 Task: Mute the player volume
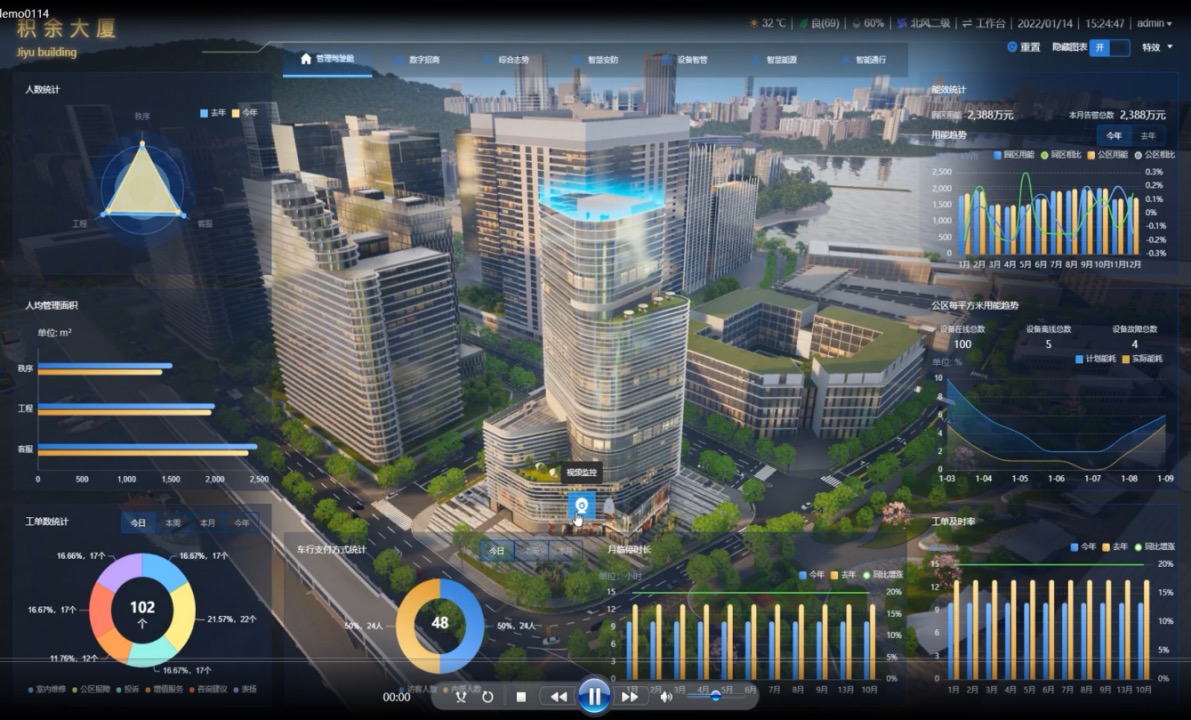[666, 696]
